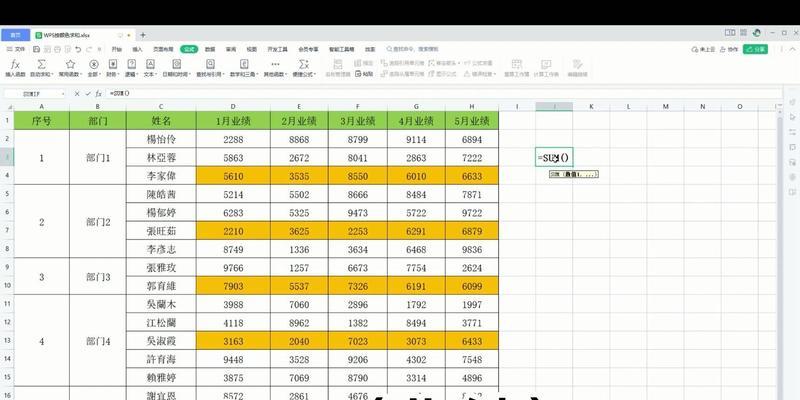Screen dimensions: 800x400
Task: Open the Date and Time functions icon
Action: click(x=177, y=64)
